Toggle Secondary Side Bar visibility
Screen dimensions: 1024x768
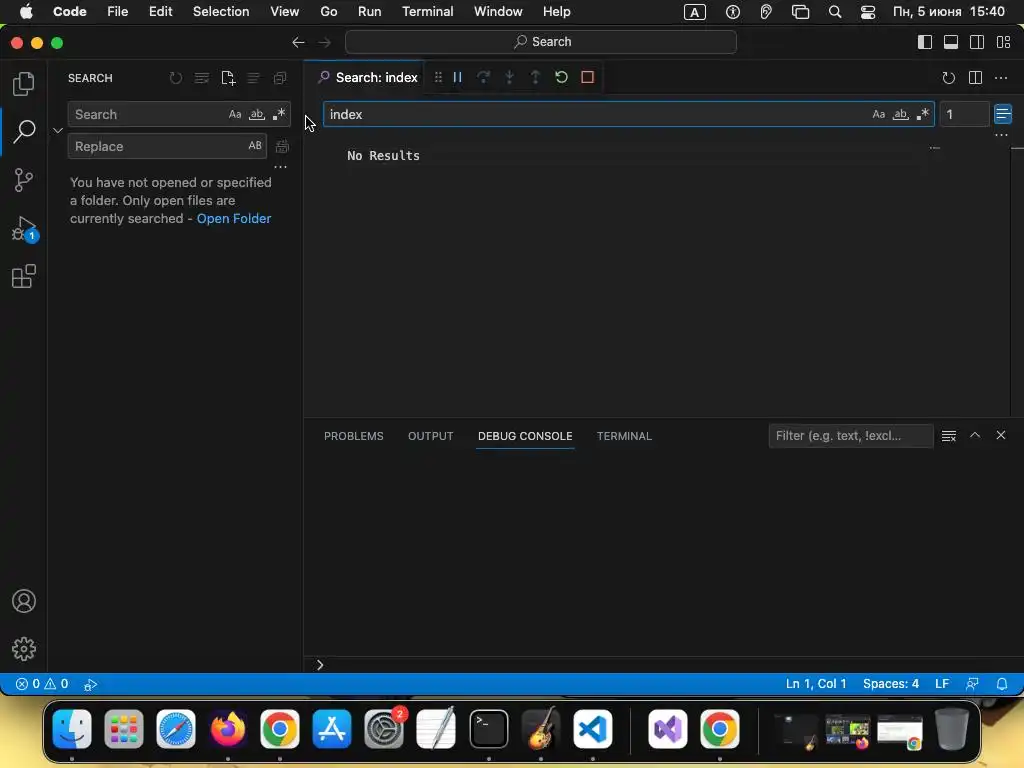977,42
